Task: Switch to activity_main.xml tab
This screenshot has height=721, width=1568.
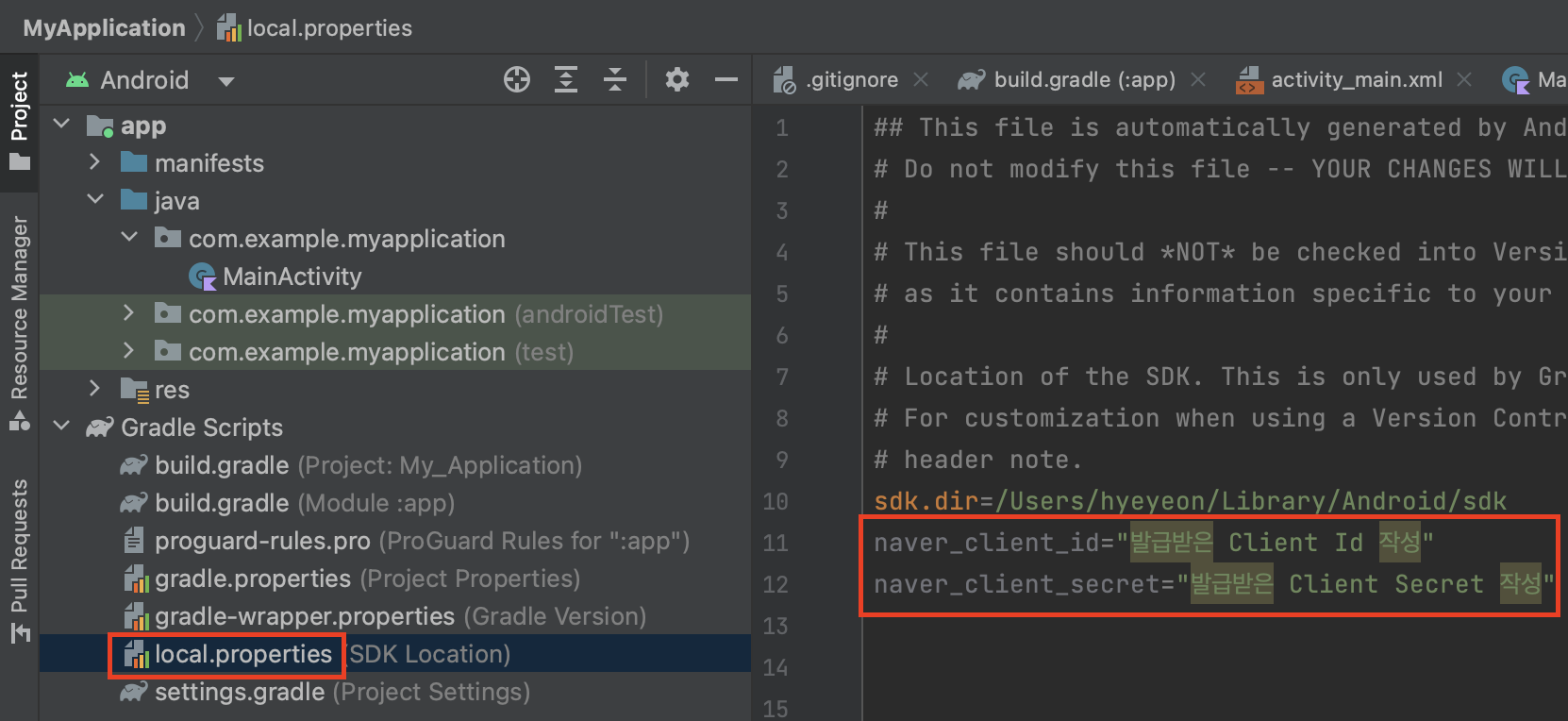Action: pos(1357,80)
